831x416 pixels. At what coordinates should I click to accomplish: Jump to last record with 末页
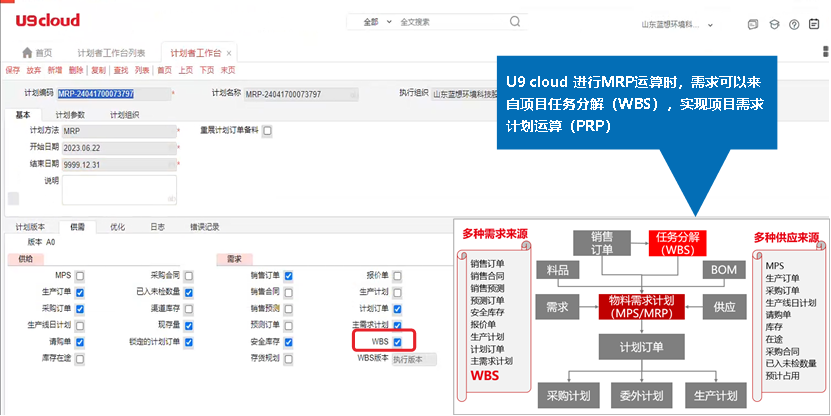click(x=228, y=70)
